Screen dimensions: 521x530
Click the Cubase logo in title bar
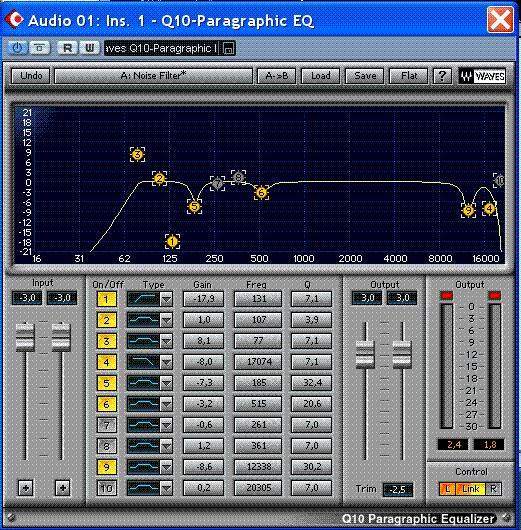click(14, 19)
